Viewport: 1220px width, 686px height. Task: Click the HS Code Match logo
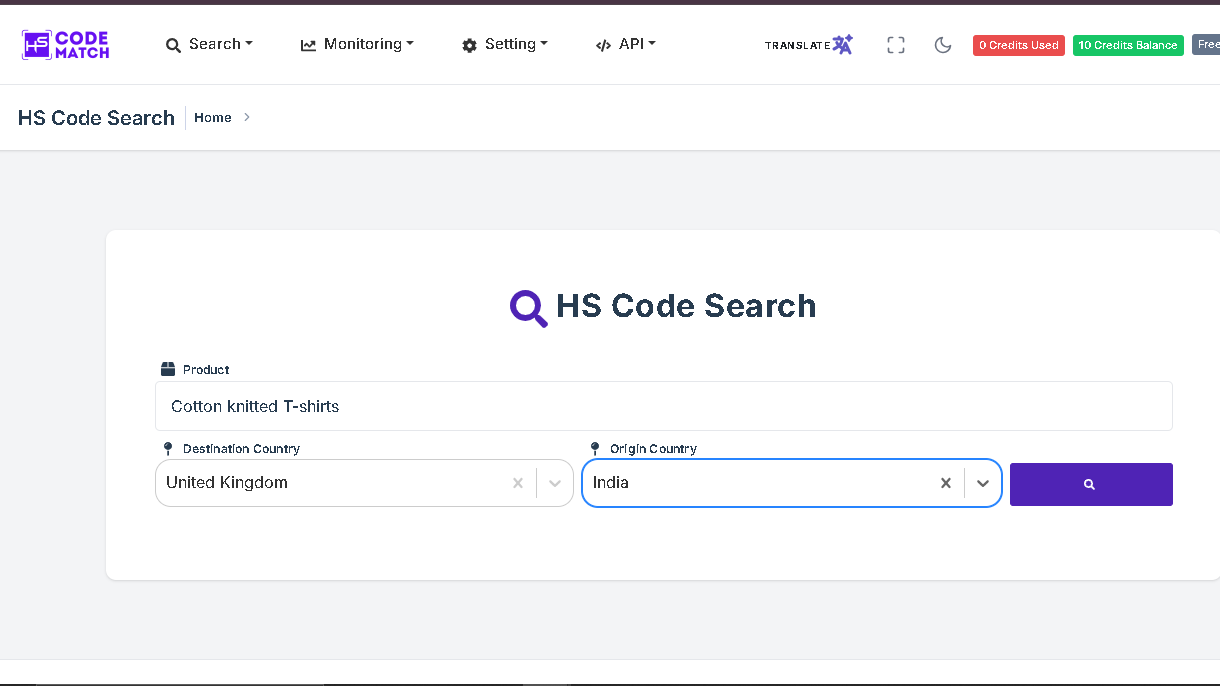[66, 44]
